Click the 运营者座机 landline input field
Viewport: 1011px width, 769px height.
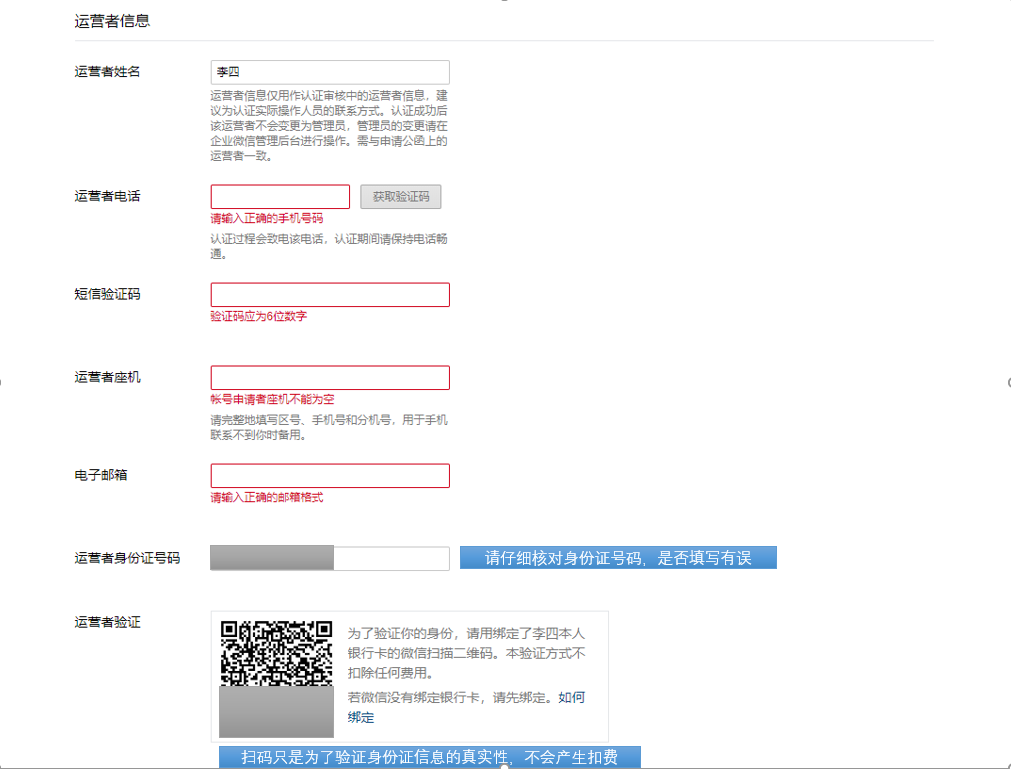(330, 377)
